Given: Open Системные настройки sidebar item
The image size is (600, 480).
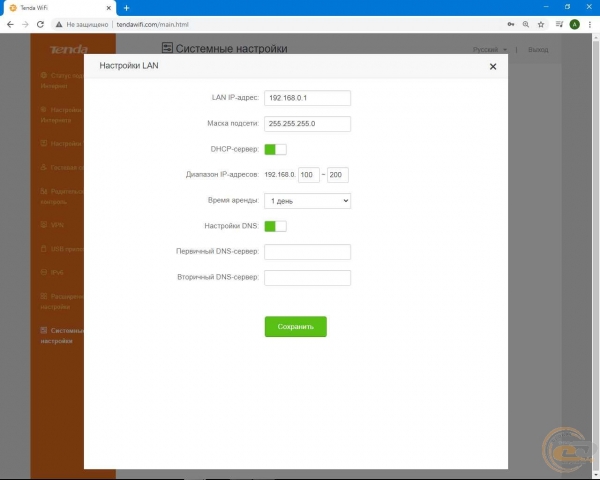Looking at the screenshot, I should coord(62,335).
